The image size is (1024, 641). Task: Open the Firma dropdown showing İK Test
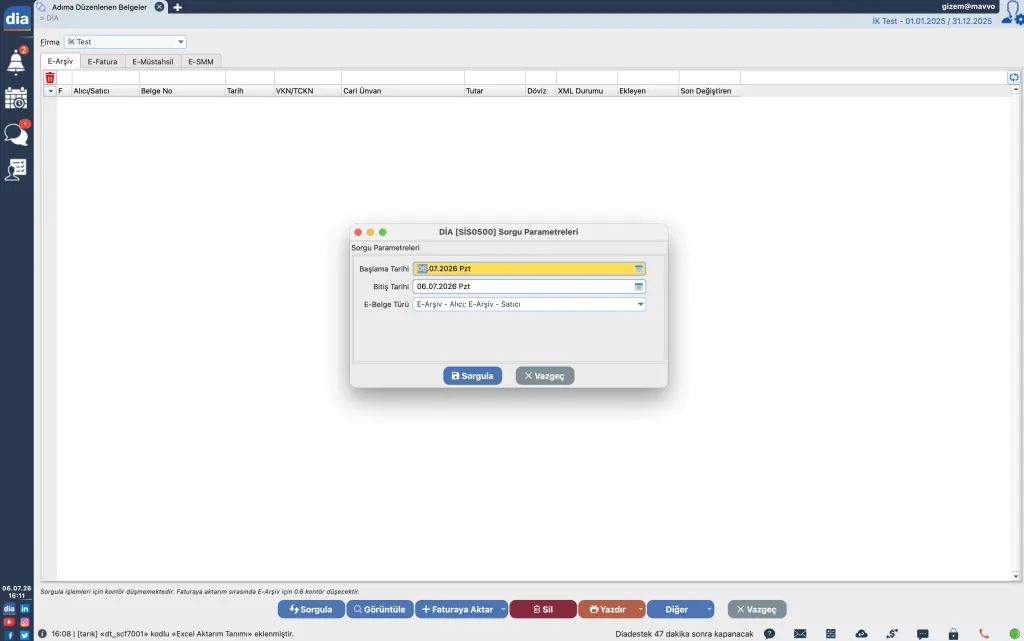point(125,42)
